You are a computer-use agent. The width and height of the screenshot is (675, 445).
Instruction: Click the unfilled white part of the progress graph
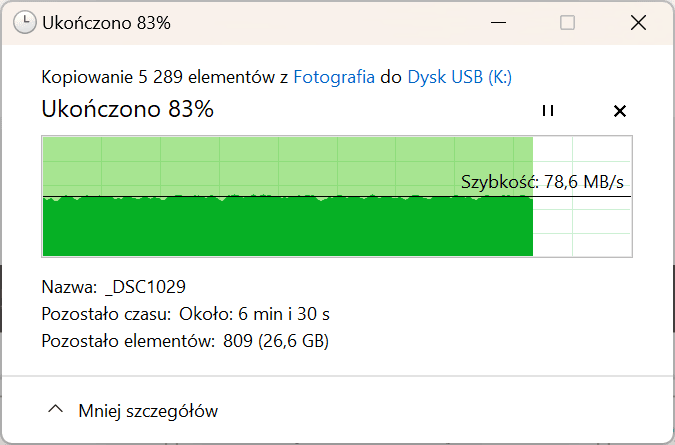[582, 224]
